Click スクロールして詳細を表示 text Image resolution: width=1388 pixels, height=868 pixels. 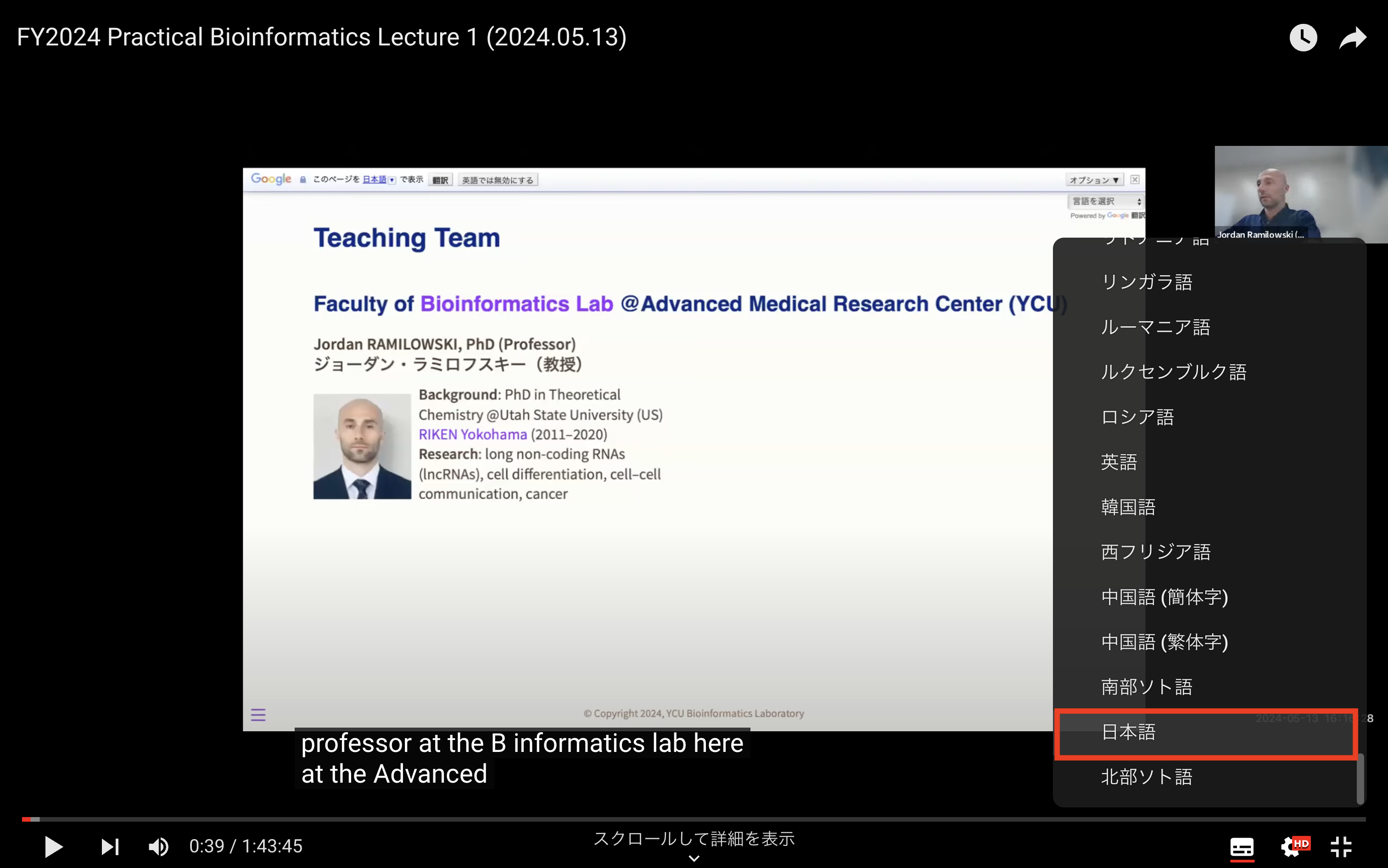(x=694, y=839)
